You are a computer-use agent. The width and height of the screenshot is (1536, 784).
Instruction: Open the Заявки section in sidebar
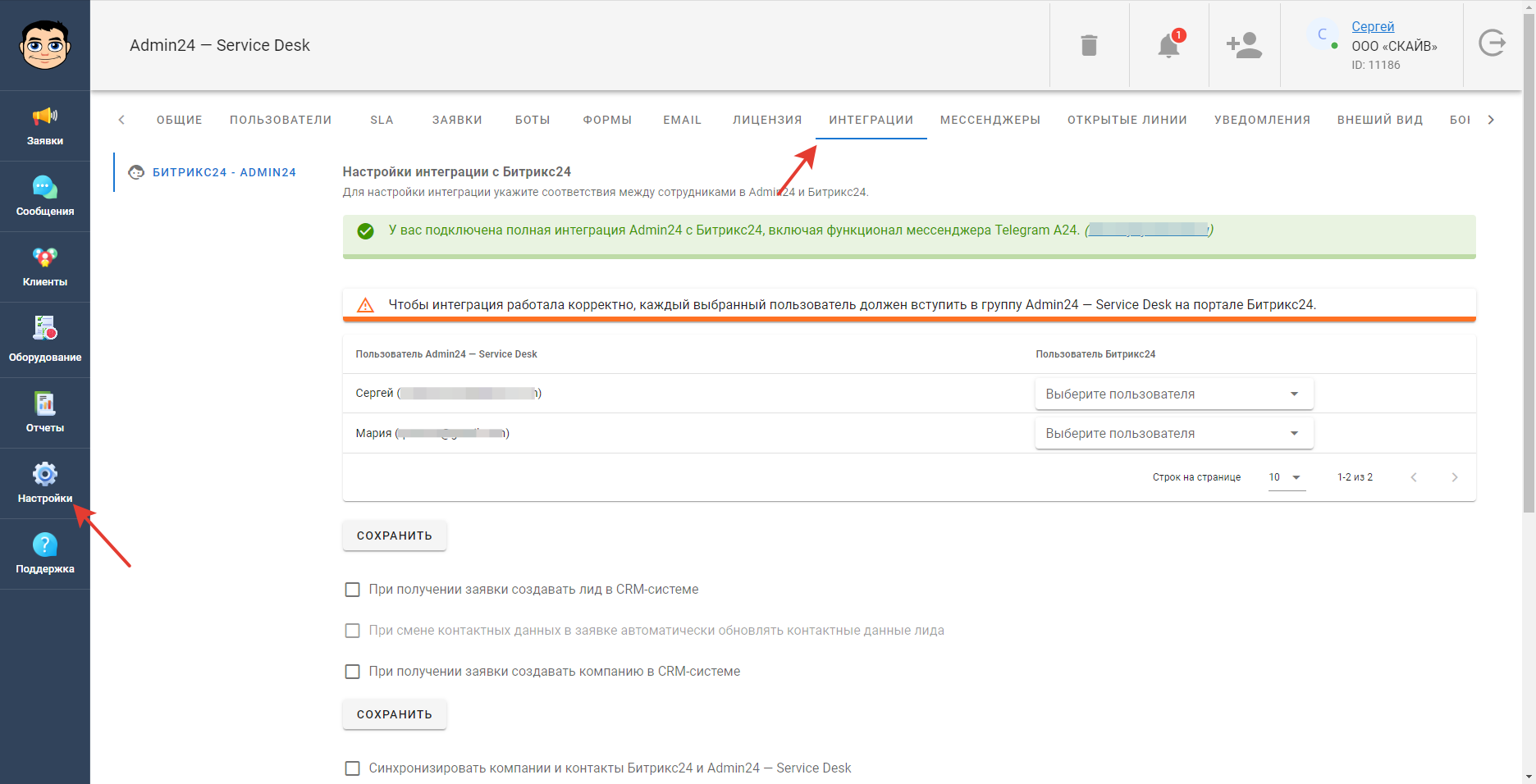[45, 126]
